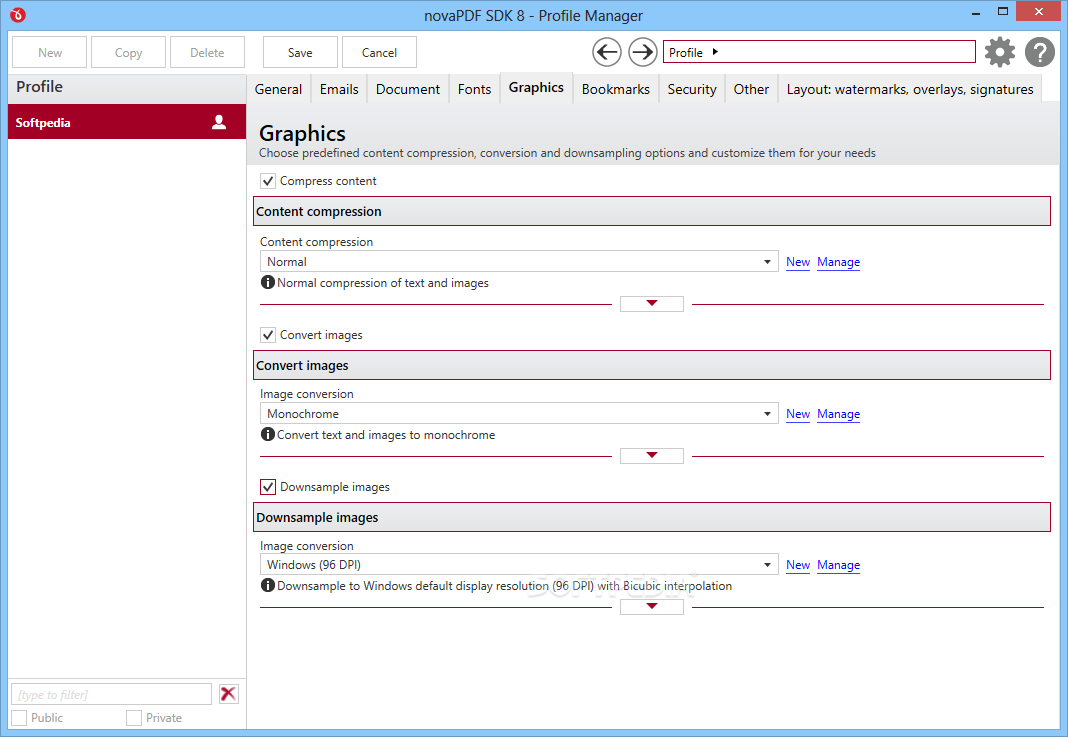Switch to the Other tab
The height and width of the screenshot is (737, 1068).
(751, 89)
